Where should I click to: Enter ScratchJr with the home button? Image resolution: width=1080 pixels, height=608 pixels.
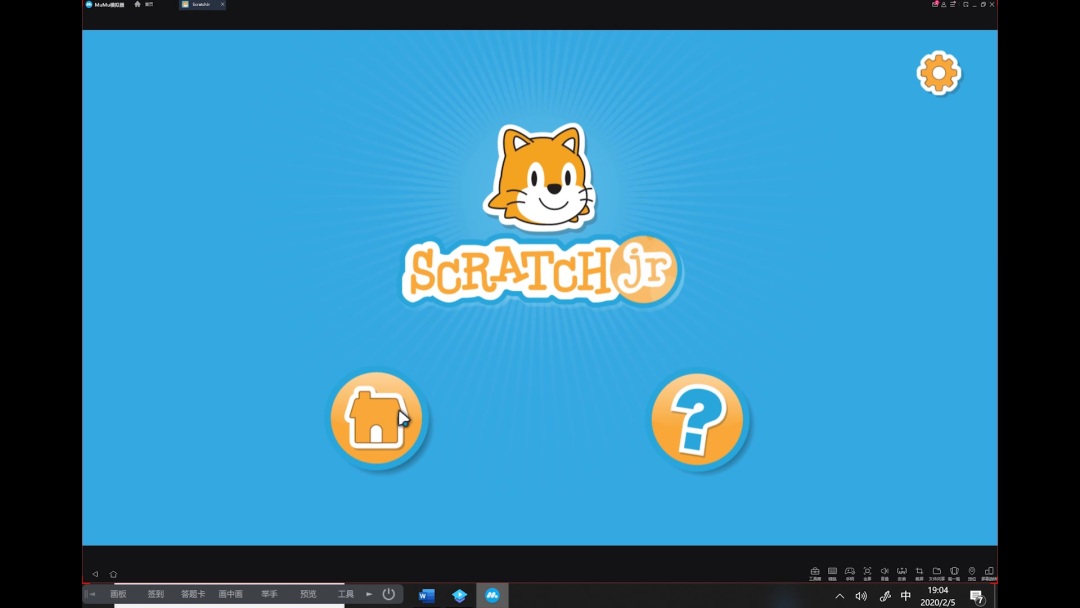pos(378,417)
